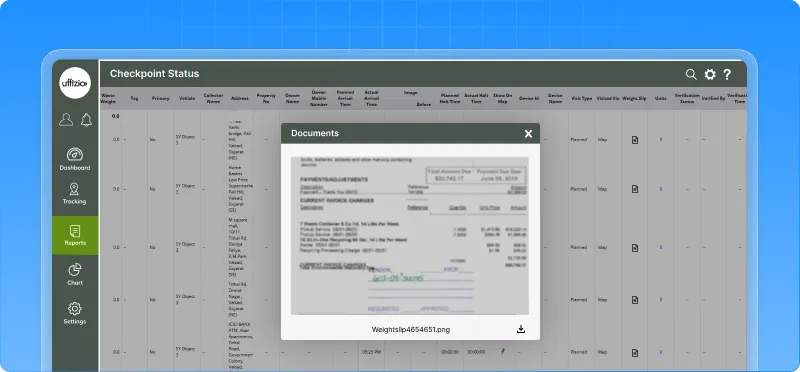
Task: Open the gear settings icon in header
Action: tap(710, 75)
